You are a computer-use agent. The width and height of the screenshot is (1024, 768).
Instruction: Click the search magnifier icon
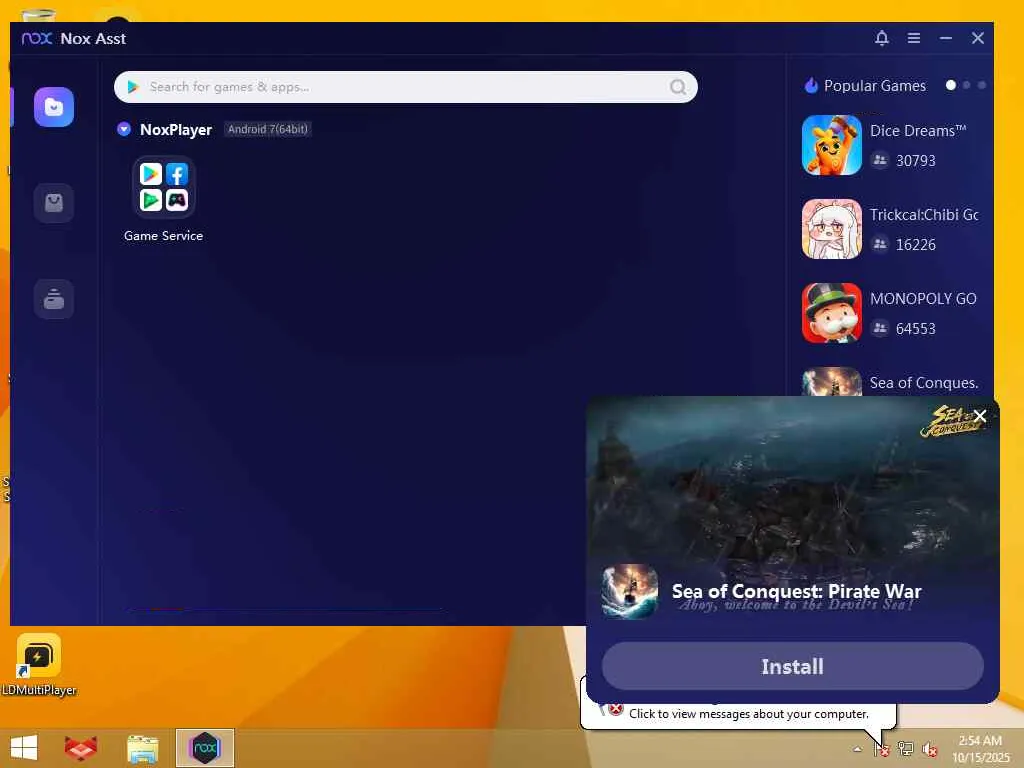pyautogui.click(x=678, y=87)
